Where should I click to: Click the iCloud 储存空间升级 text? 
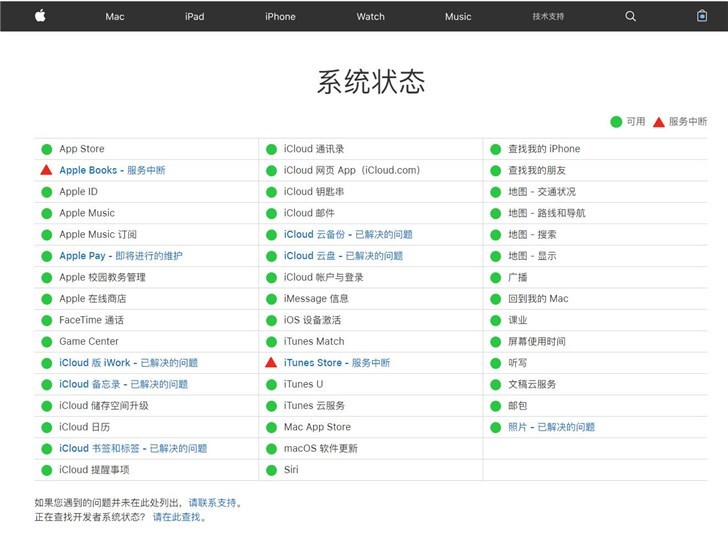coord(104,405)
